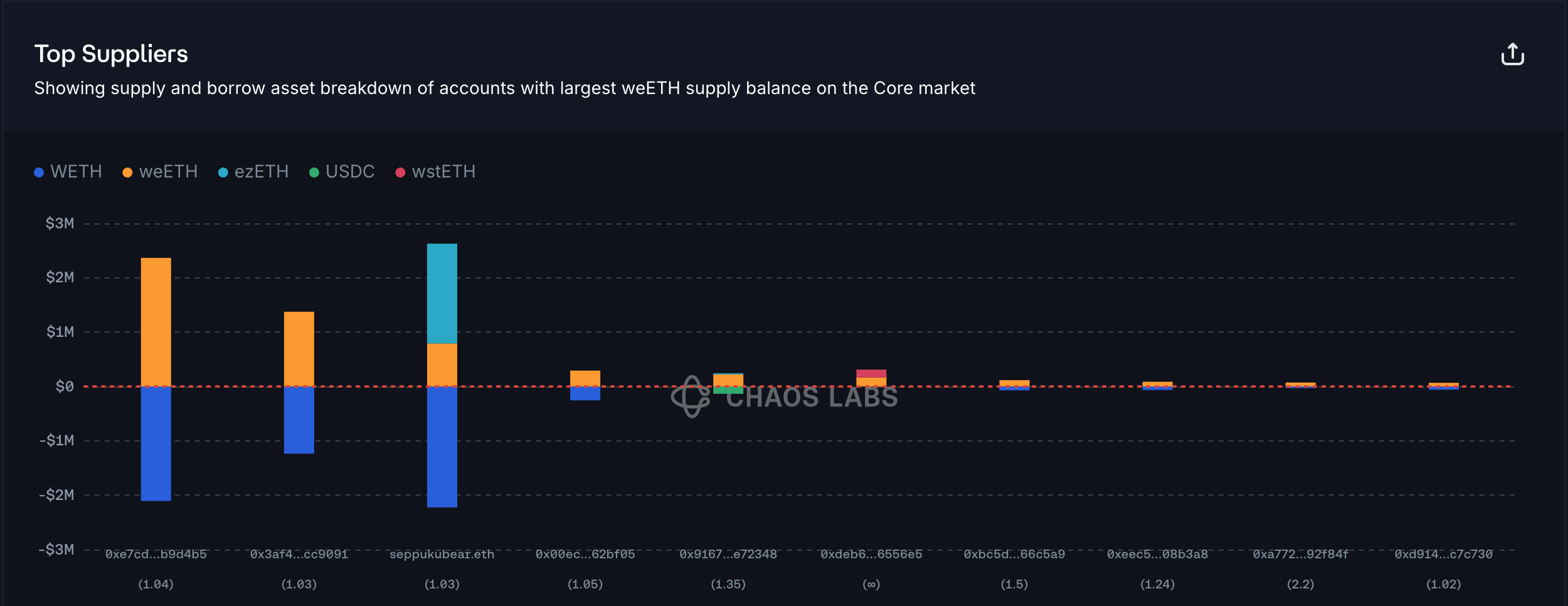Viewport: 1568px width, 606px height.
Task: Click the 0x00ec...62bf05 account label
Action: pyautogui.click(x=585, y=555)
